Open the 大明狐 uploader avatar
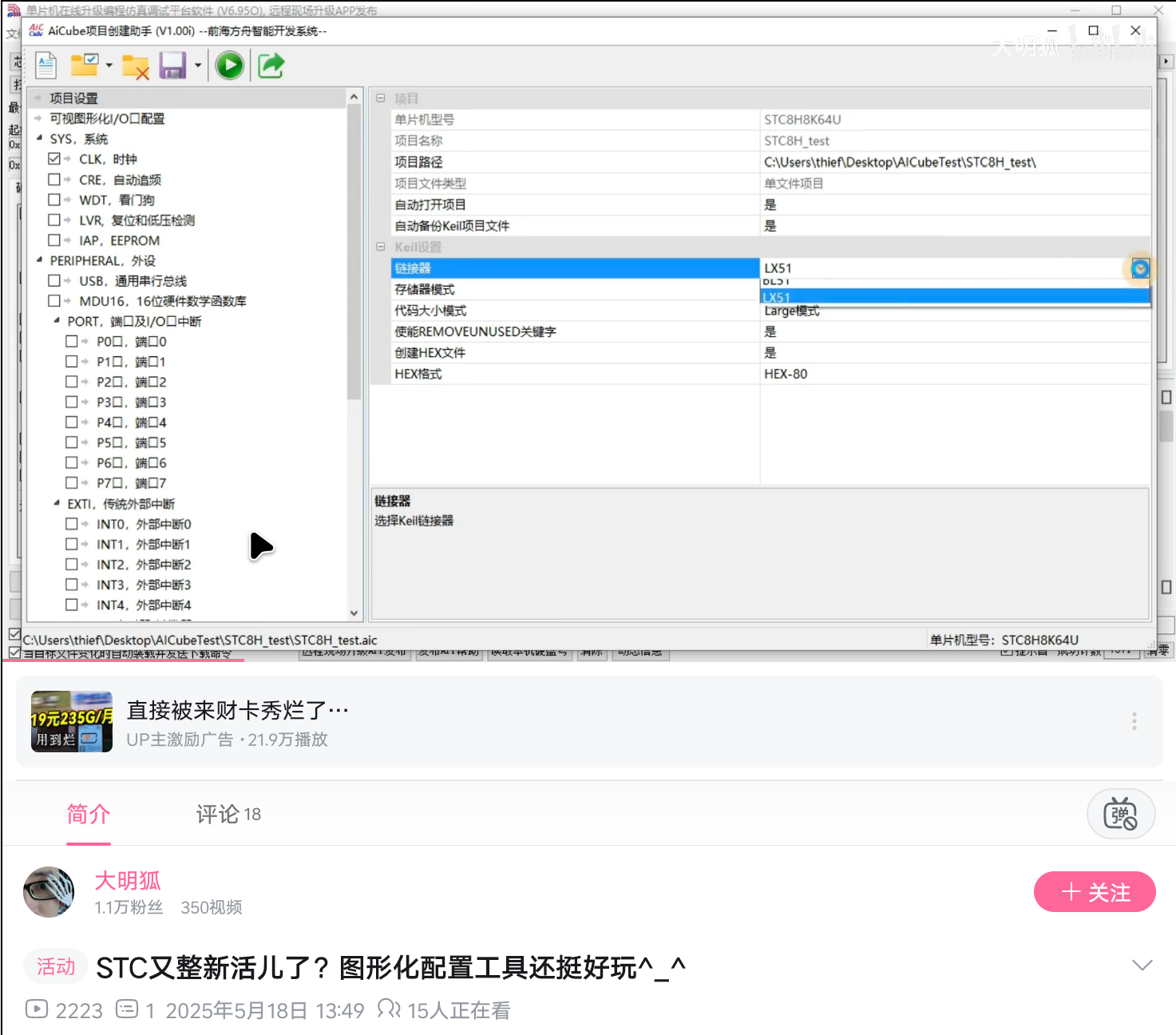Viewport: 1176px width, 1035px height. 49,892
